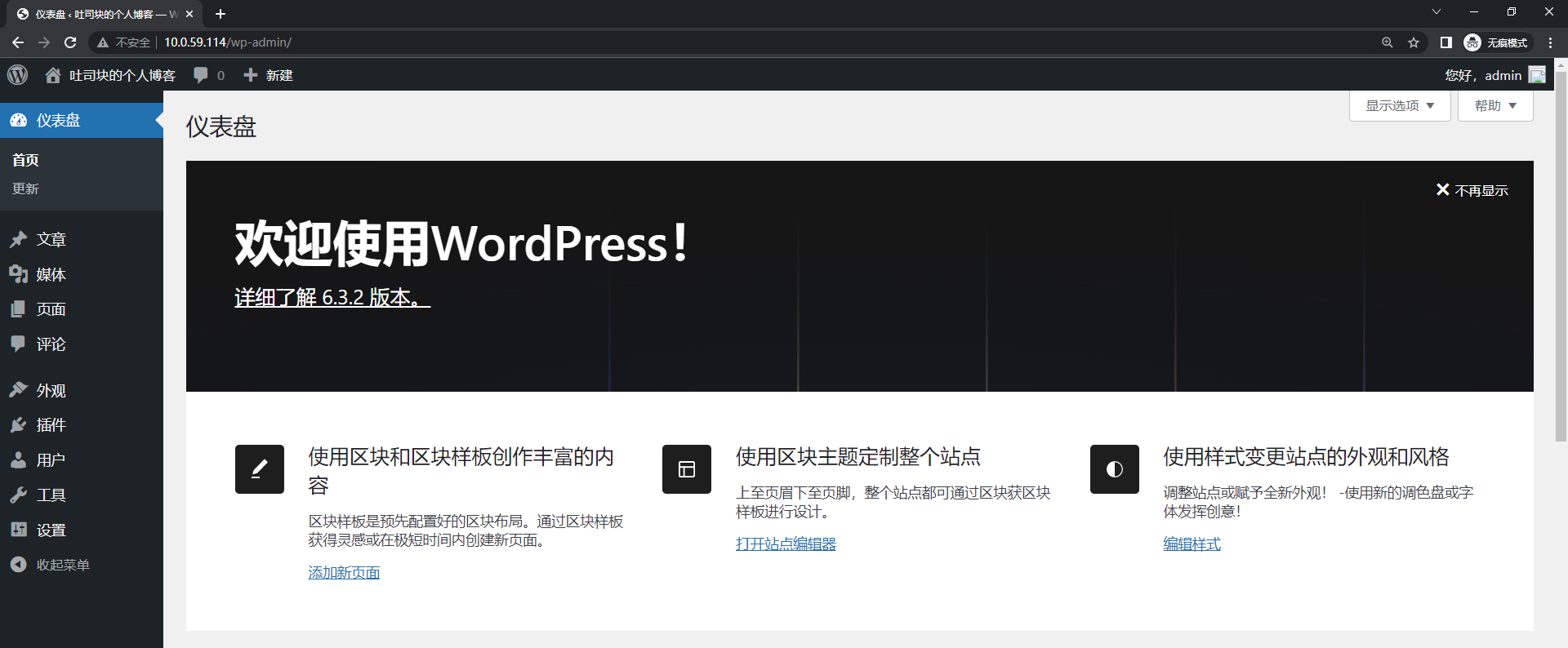This screenshot has width=1568, height=648.
Task: Expand 显示选项 screen options dropdown
Action: tap(1400, 106)
